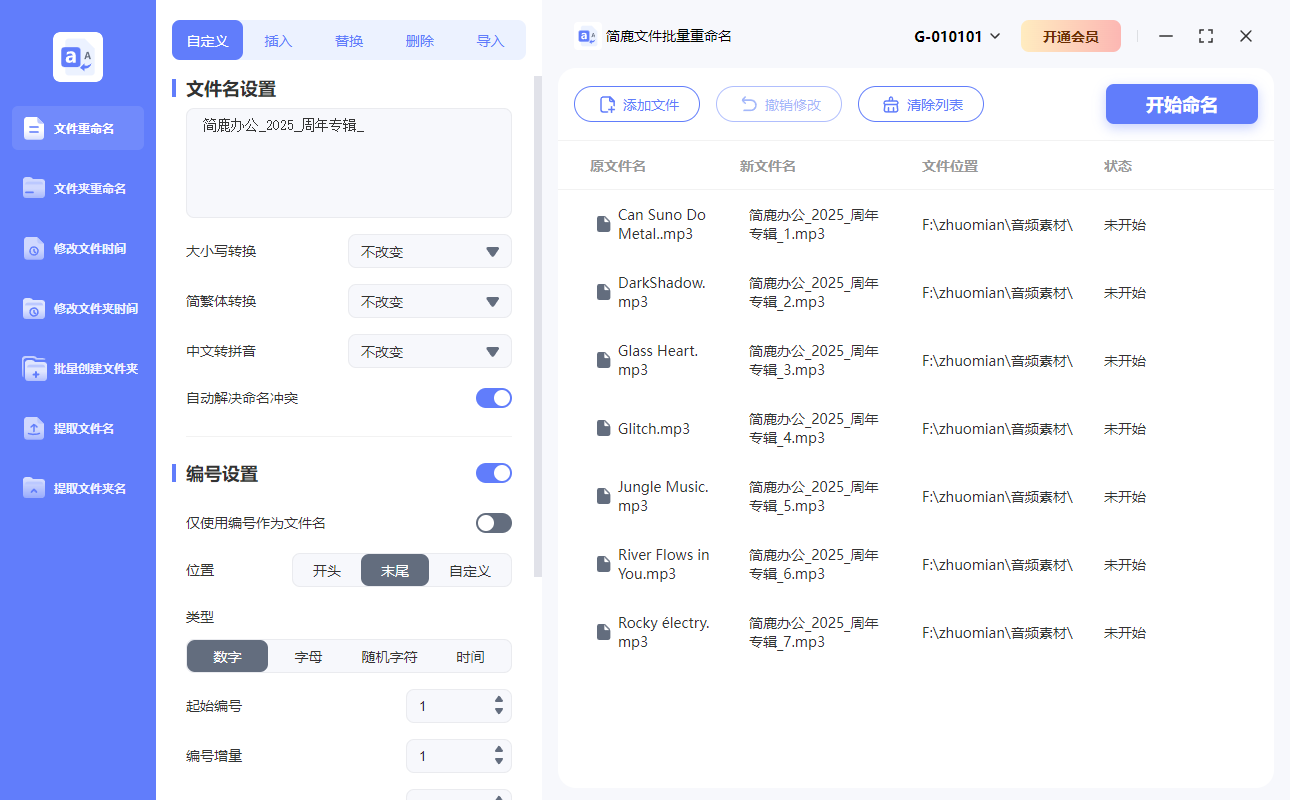
Task: Select 修改文件时间 from the sidebar
Action: point(77,248)
